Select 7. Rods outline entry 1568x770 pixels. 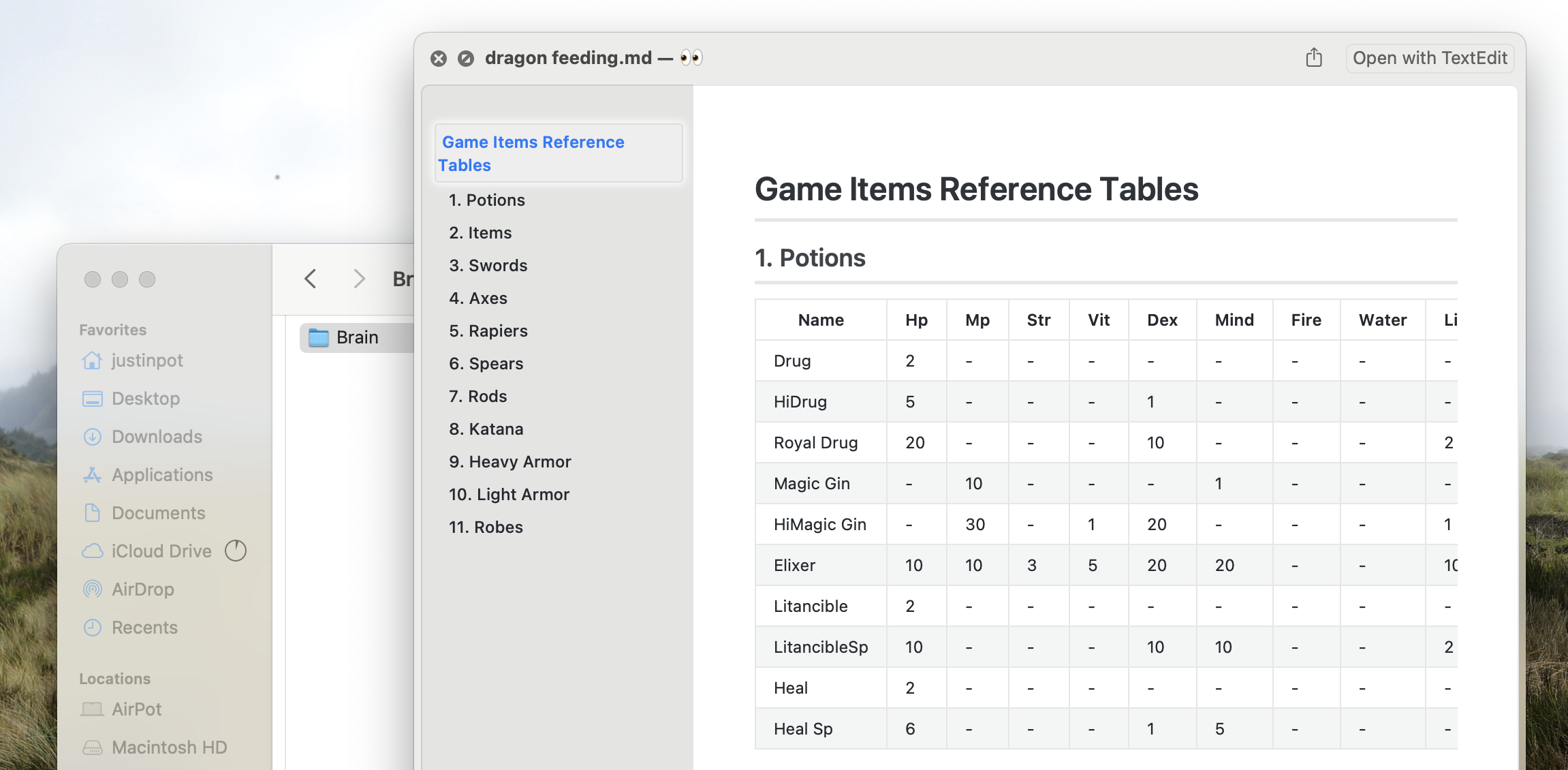point(477,397)
